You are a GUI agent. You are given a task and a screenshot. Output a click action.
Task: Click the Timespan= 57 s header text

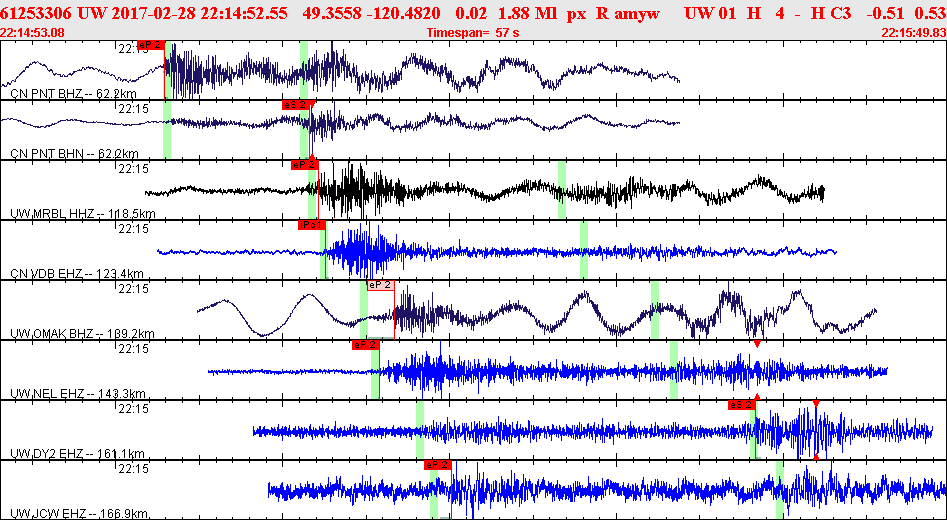(473, 33)
